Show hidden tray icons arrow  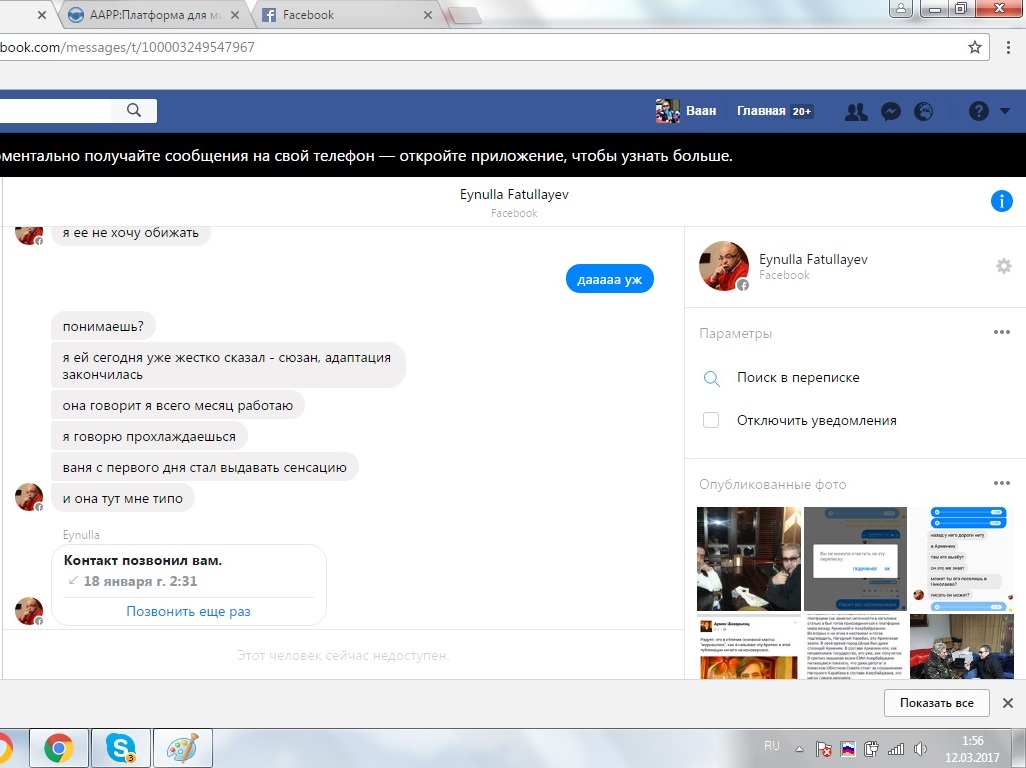click(799, 749)
